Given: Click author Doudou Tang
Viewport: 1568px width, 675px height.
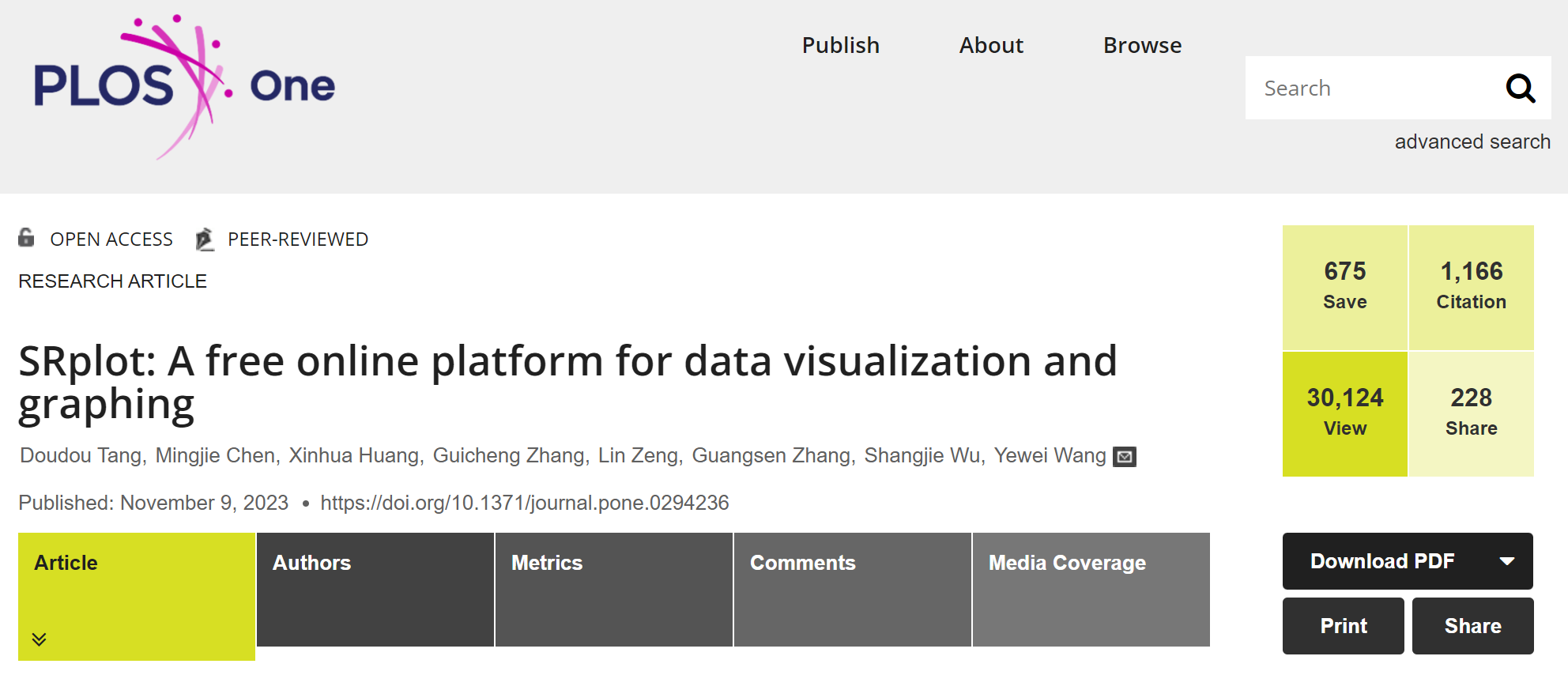Looking at the screenshot, I should (x=81, y=455).
